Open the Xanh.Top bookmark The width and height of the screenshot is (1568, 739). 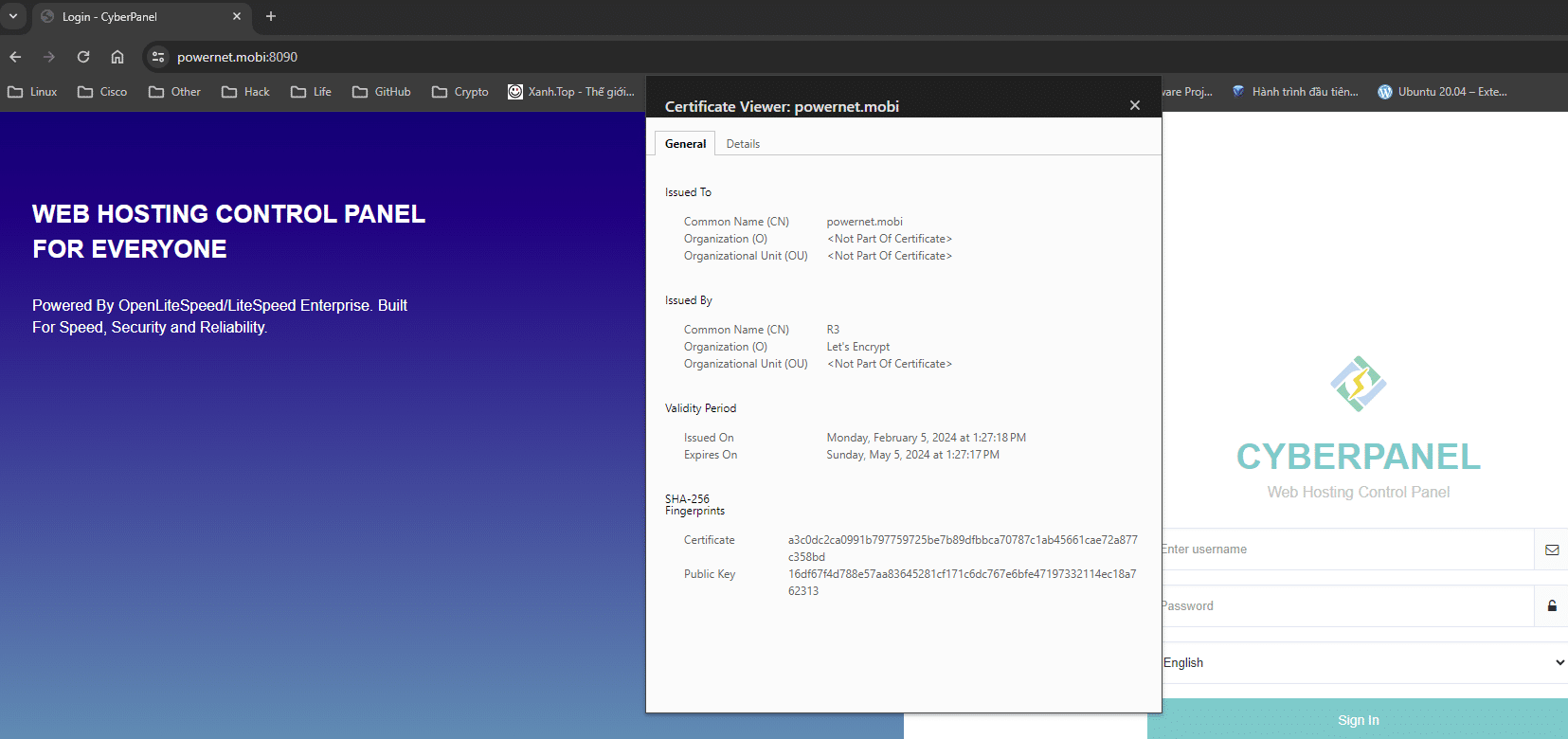pos(571,92)
